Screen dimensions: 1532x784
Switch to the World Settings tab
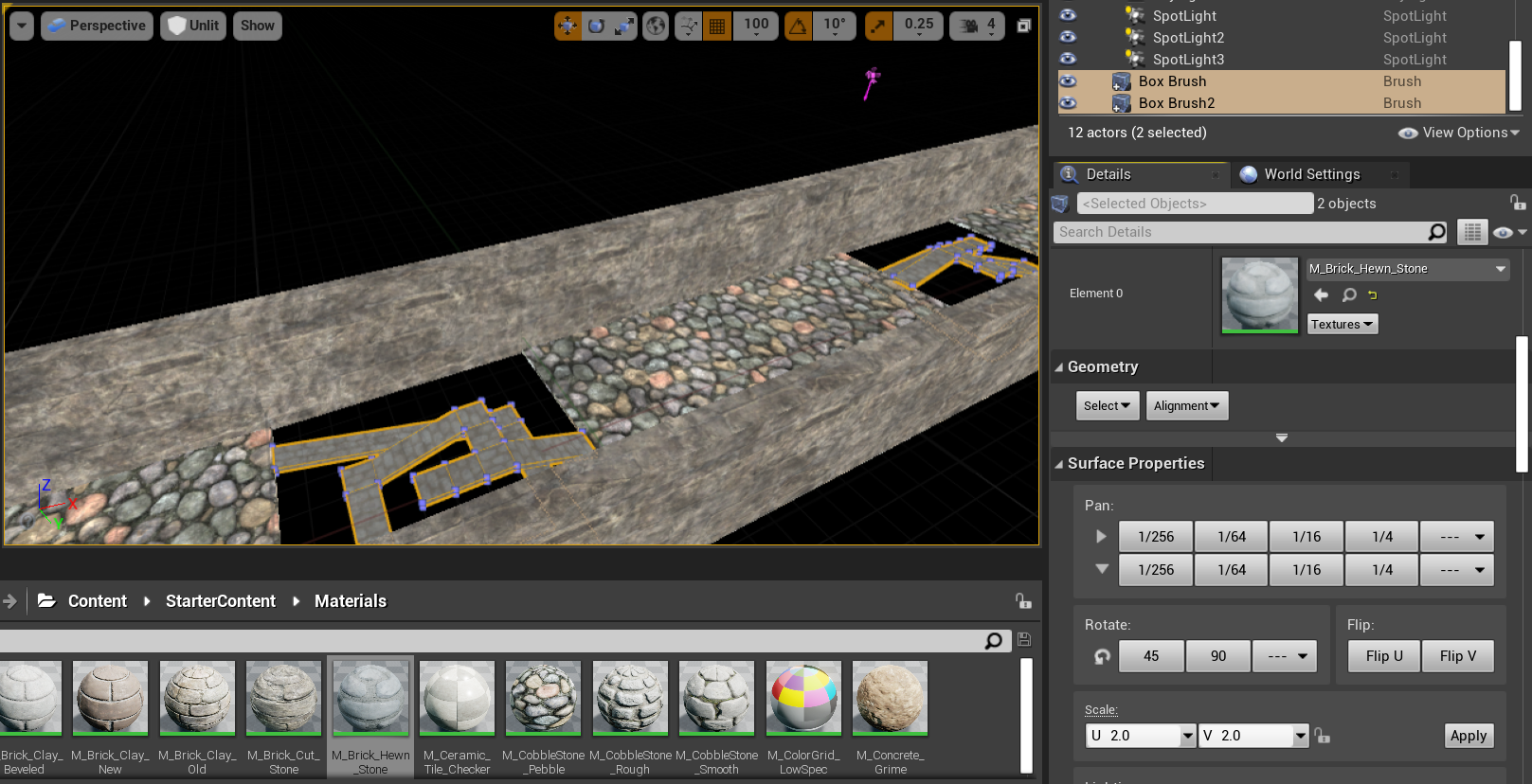(1319, 174)
